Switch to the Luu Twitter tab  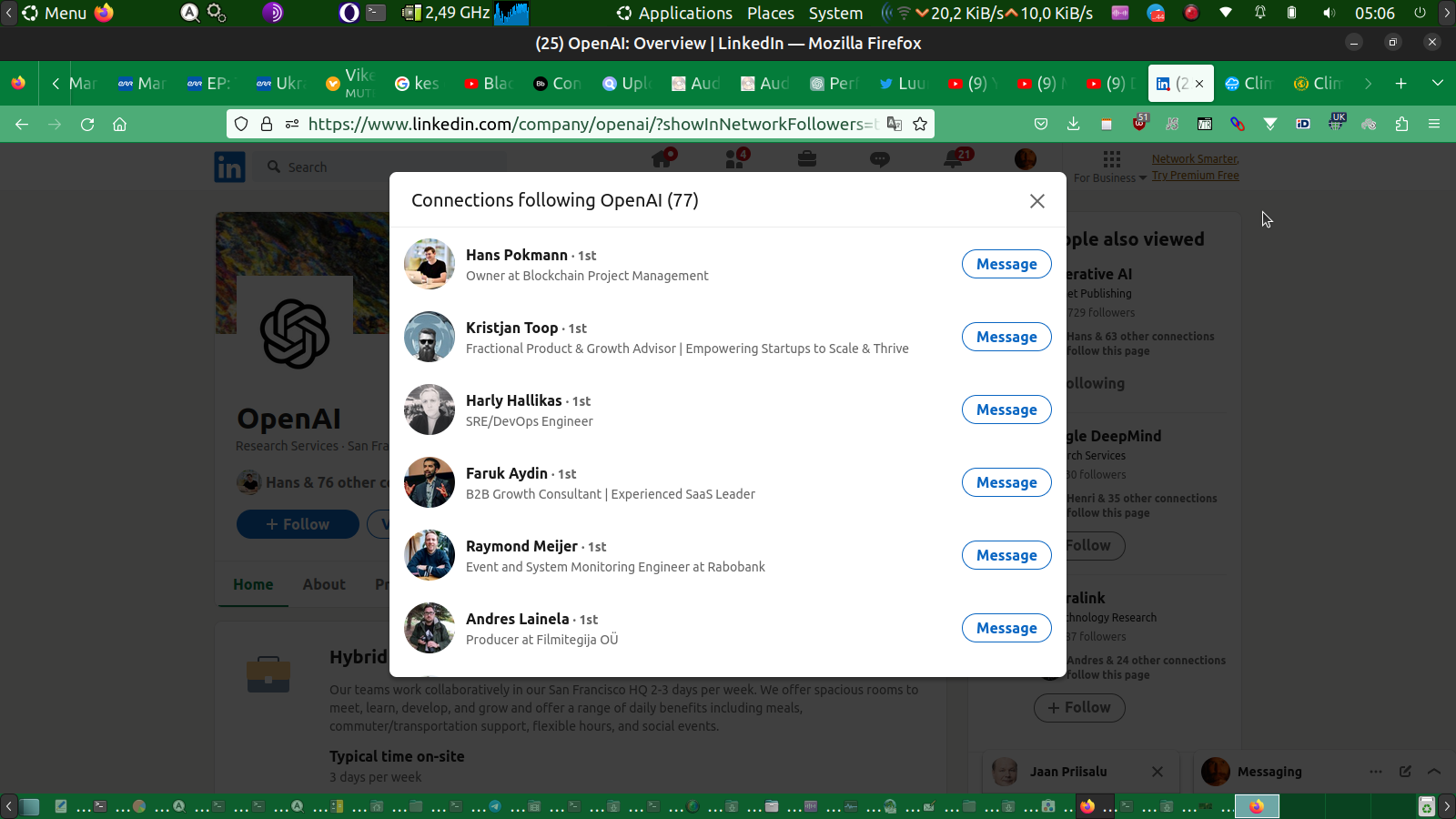click(x=902, y=84)
